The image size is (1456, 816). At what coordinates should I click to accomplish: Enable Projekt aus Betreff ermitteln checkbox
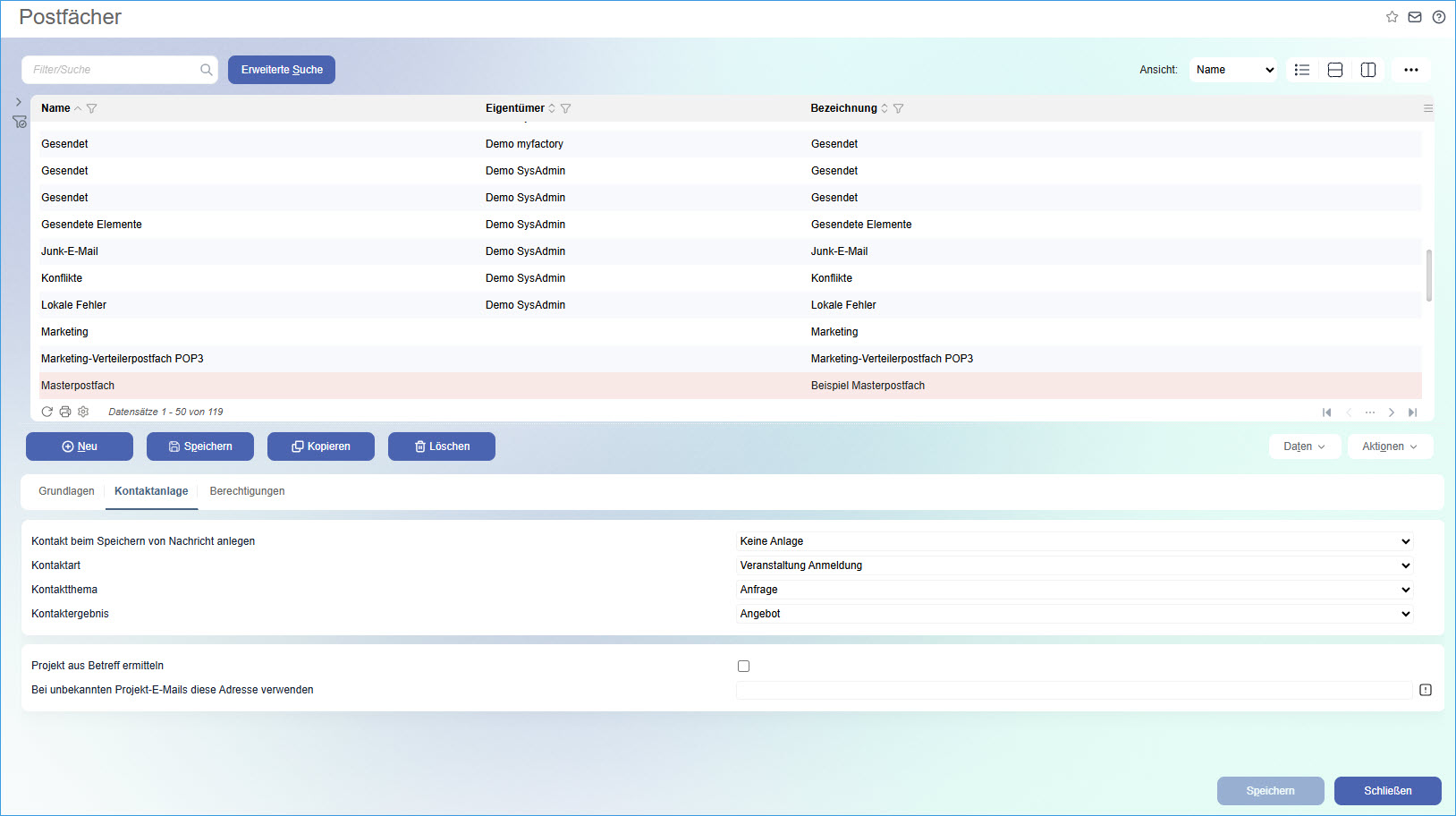[x=743, y=666]
